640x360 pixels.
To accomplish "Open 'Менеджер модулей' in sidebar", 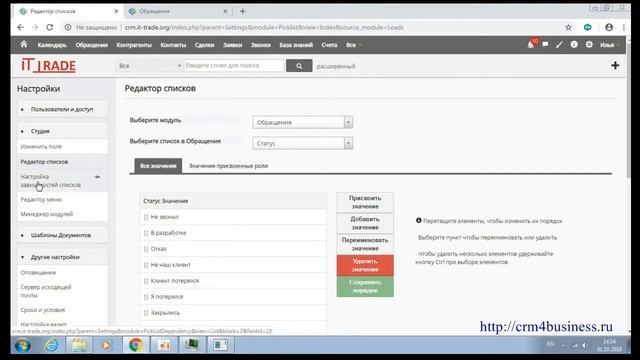I will coord(62,214).
